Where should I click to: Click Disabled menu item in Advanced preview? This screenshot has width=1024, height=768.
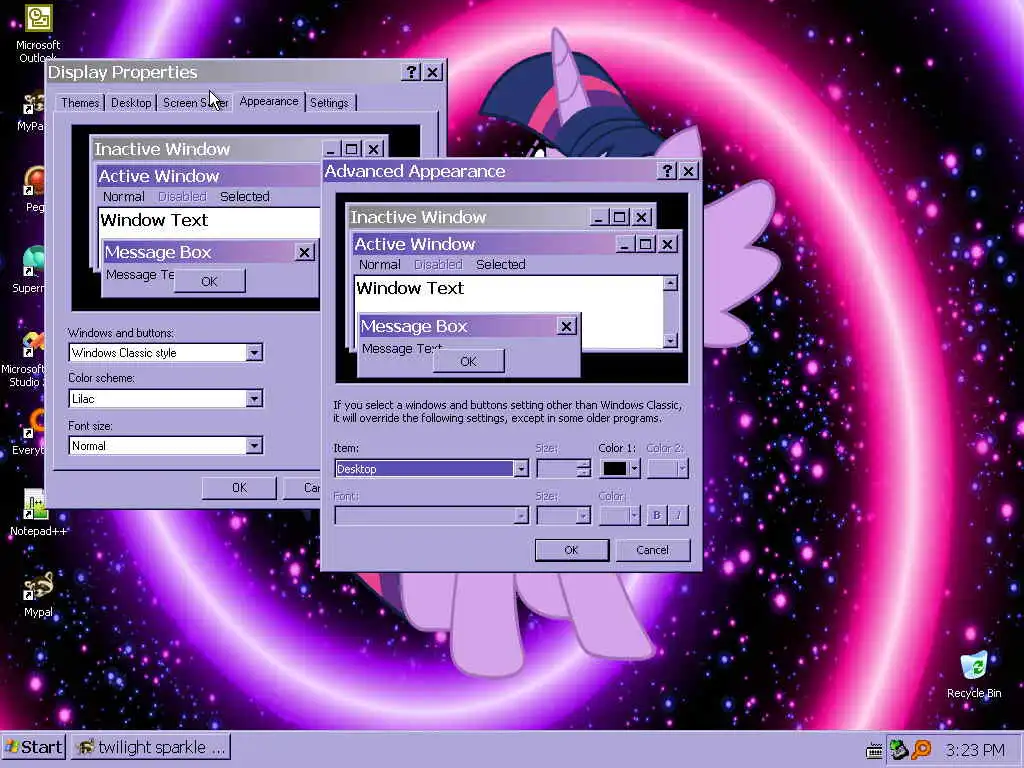(438, 264)
